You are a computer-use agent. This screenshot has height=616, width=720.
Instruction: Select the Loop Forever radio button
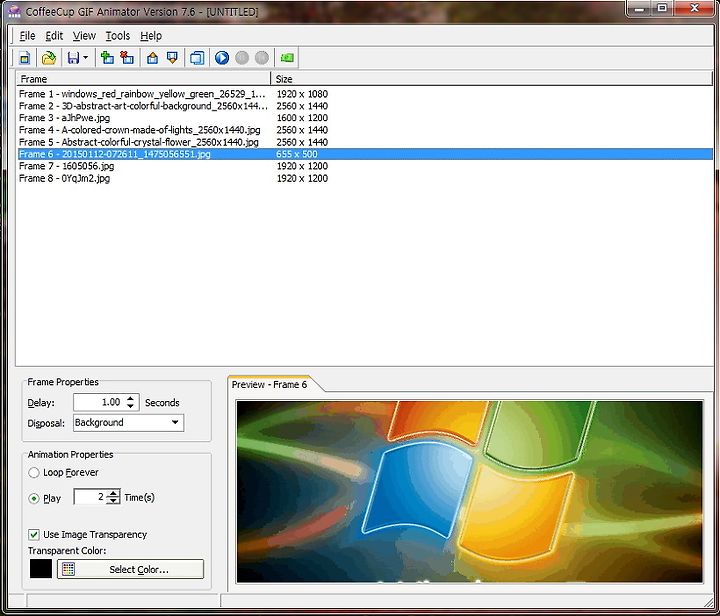(x=34, y=472)
